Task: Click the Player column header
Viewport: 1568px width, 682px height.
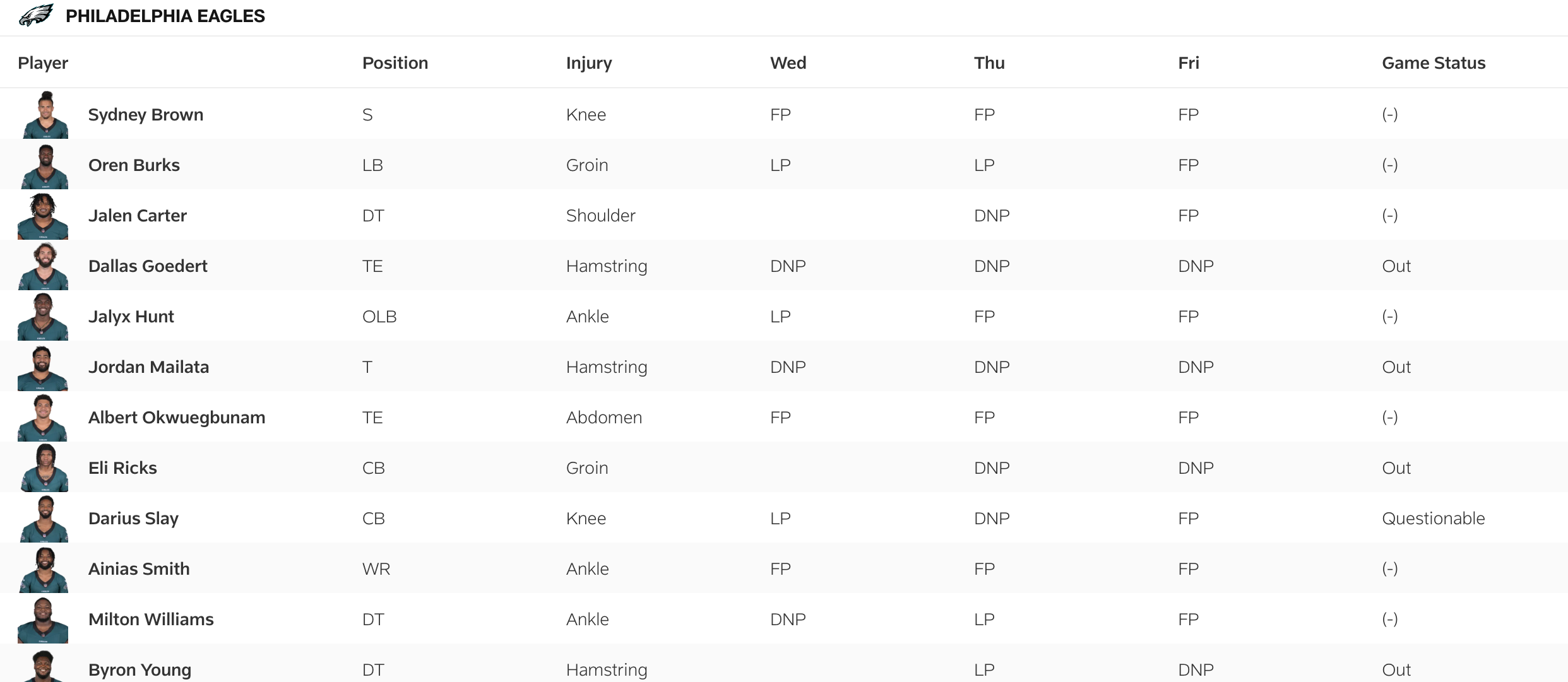Action: pyautogui.click(x=43, y=63)
